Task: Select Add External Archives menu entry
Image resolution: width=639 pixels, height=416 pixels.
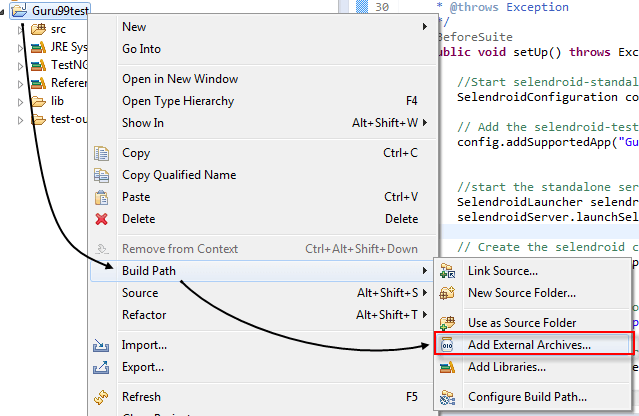Action: click(x=529, y=345)
